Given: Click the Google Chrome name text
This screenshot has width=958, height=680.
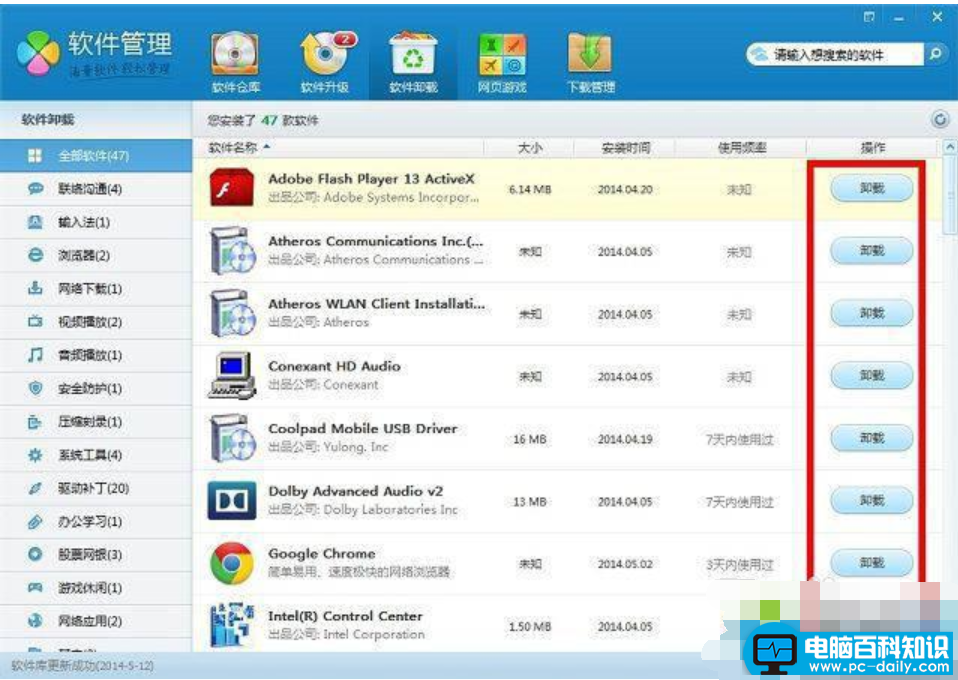Looking at the screenshot, I should coord(321,554).
